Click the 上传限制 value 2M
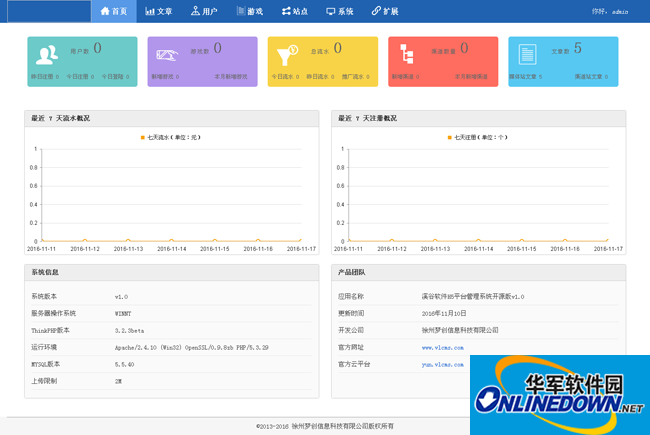Image resolution: width=650 pixels, height=435 pixels. pos(119,382)
